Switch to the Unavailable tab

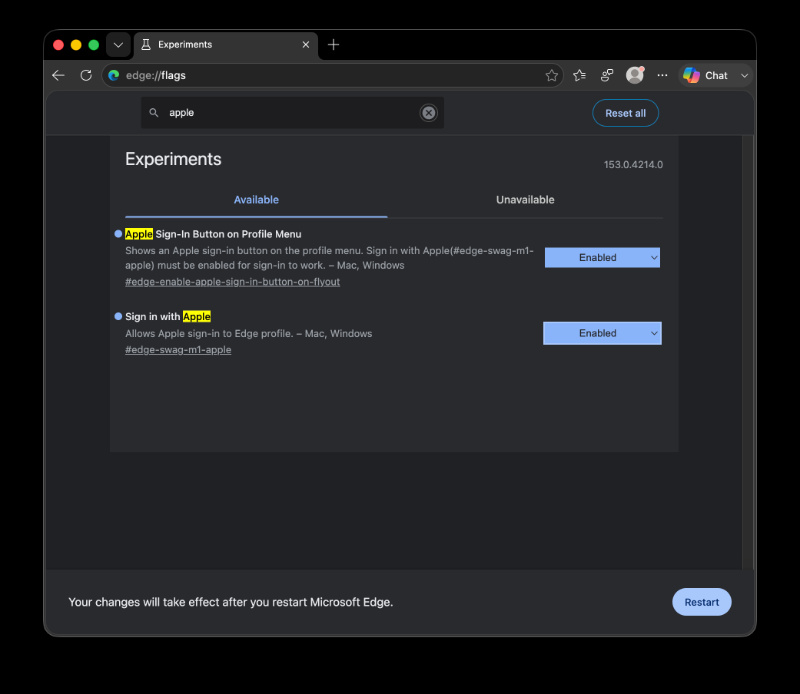tap(525, 200)
